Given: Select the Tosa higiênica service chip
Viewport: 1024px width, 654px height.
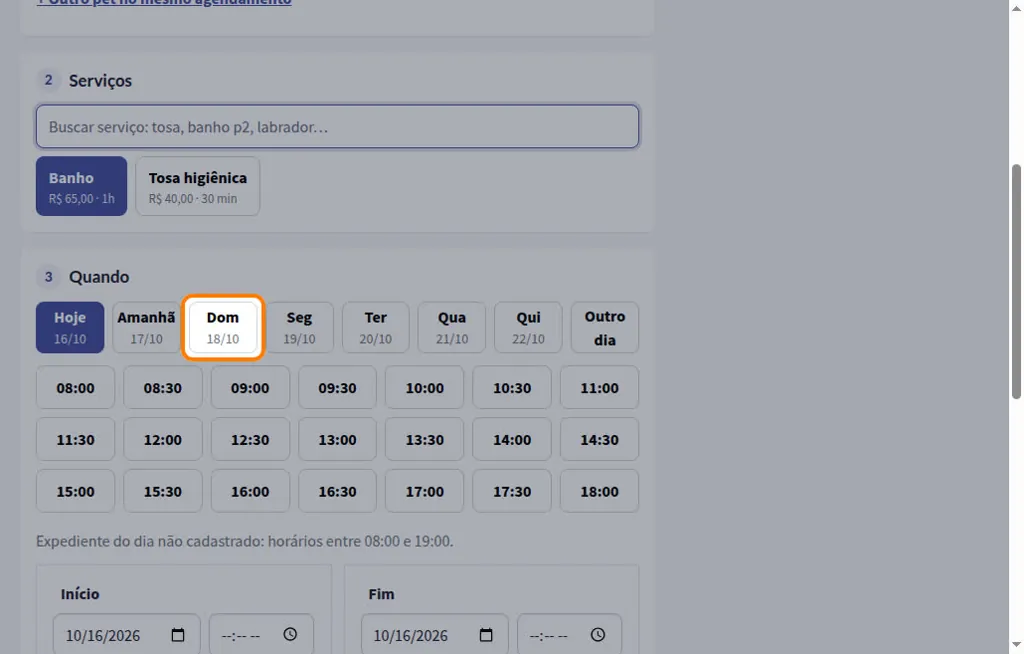Looking at the screenshot, I should click(198, 186).
